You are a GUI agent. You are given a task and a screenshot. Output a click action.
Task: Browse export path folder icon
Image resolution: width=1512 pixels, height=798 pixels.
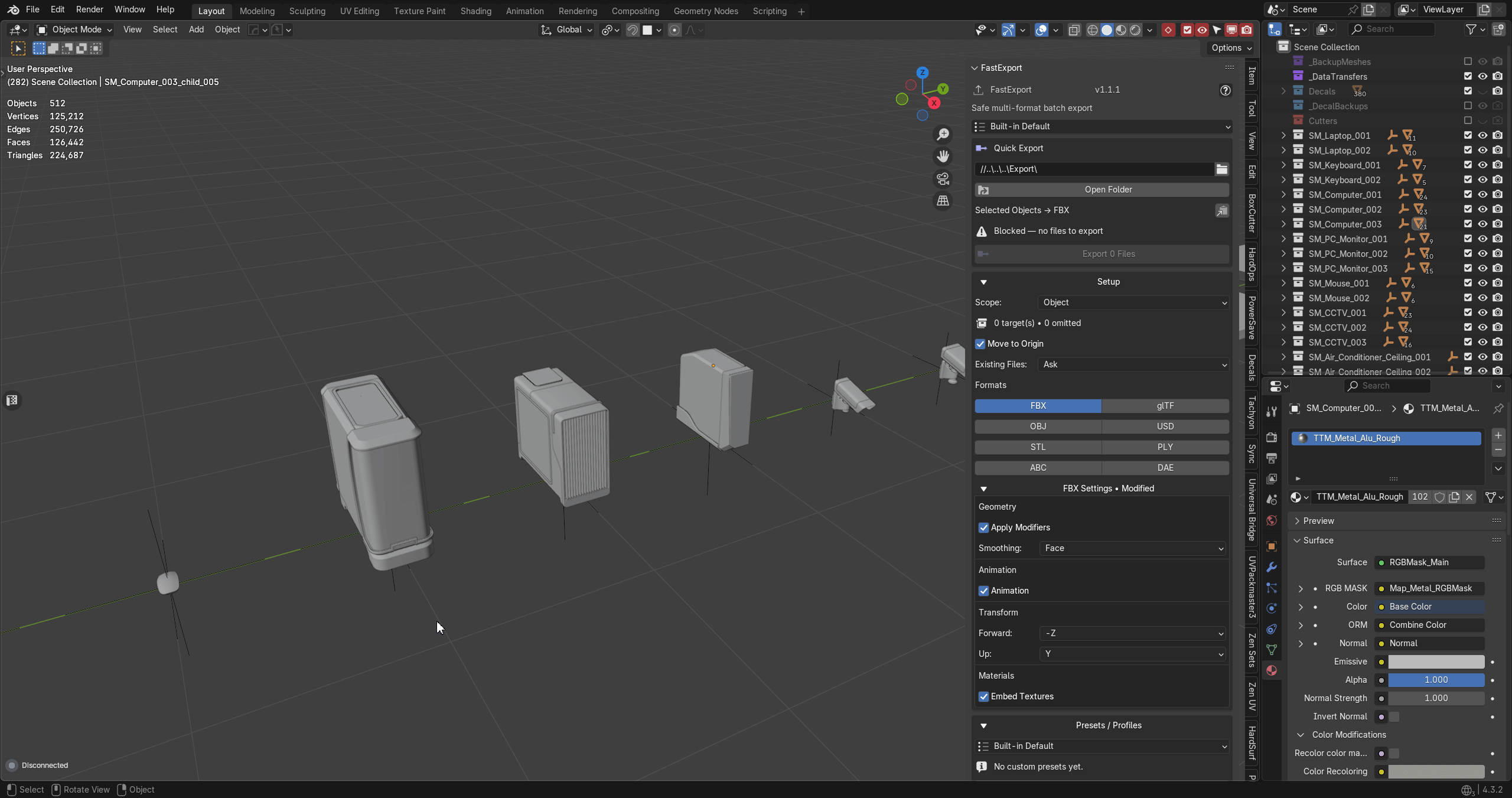click(x=1222, y=170)
